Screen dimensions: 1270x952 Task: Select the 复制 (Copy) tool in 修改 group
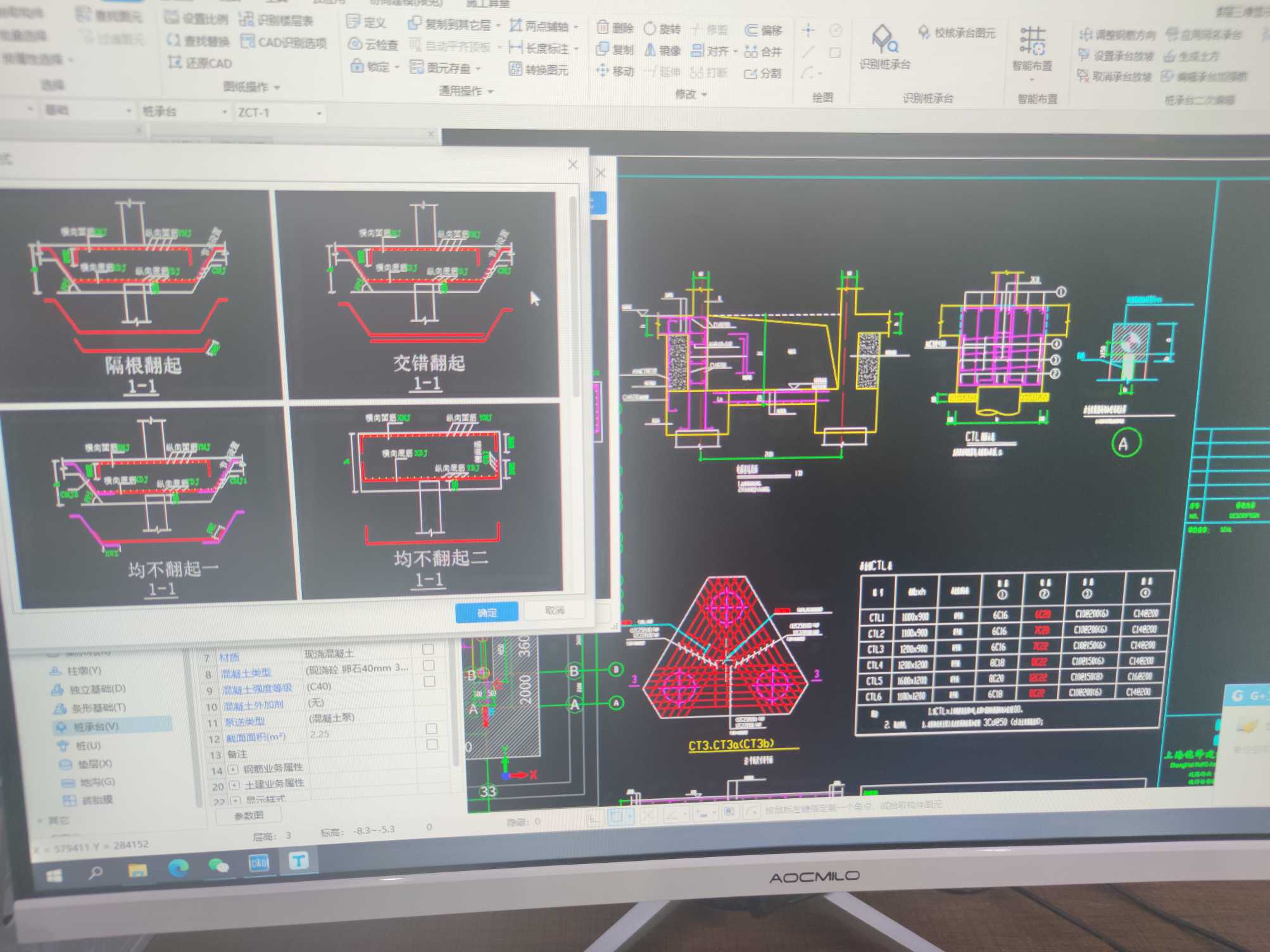[615, 49]
